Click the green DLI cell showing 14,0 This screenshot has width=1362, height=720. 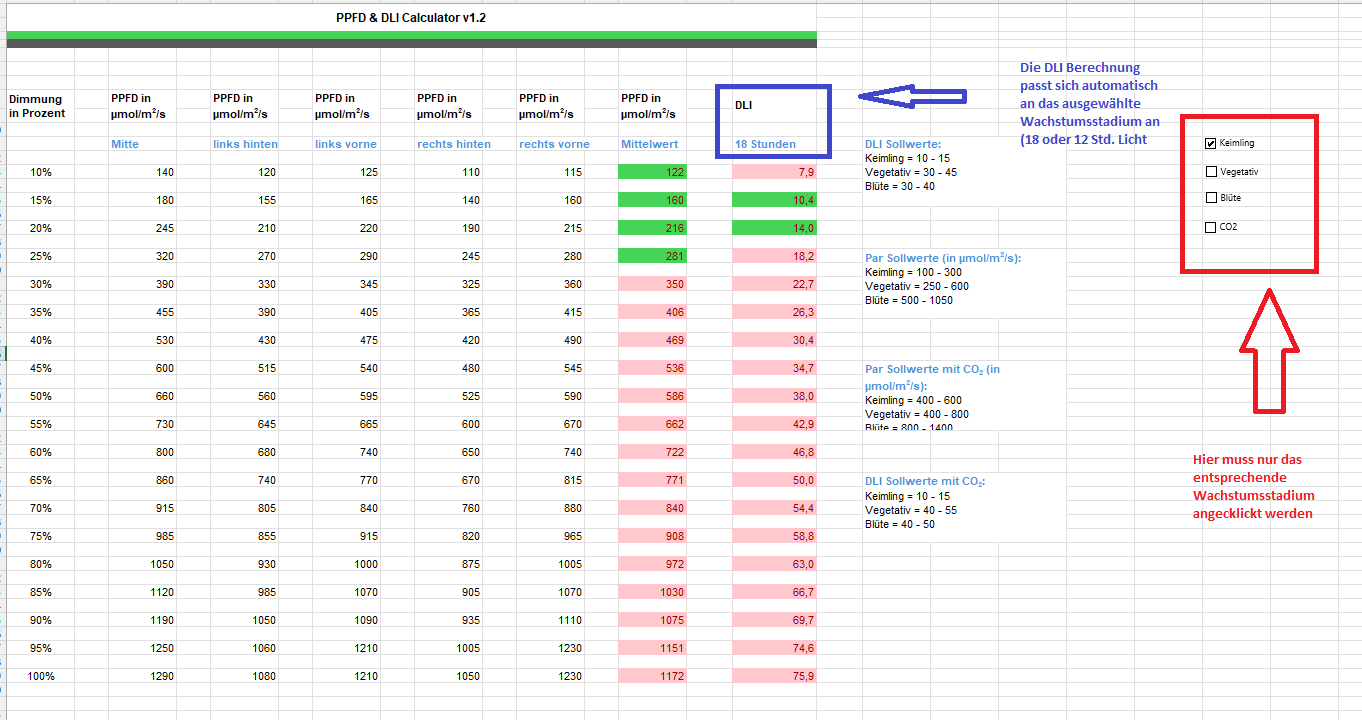(774, 228)
